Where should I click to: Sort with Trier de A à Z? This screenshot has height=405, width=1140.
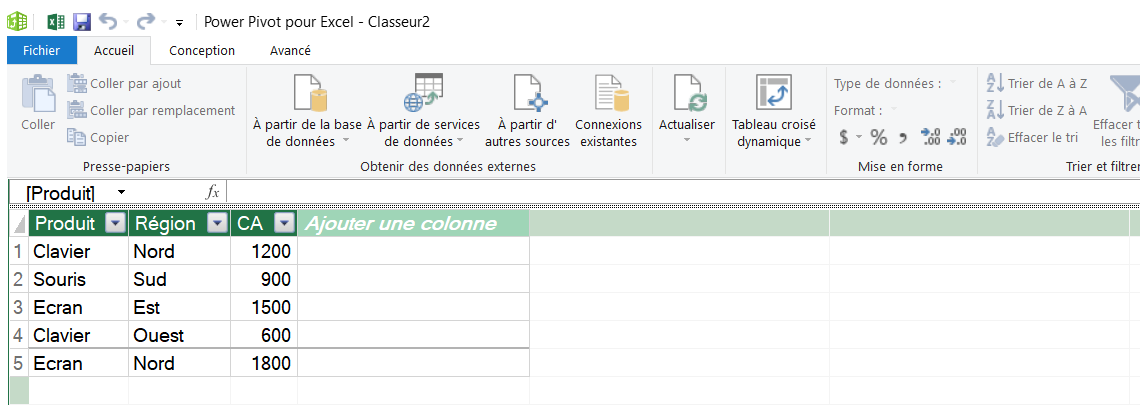[1037, 84]
